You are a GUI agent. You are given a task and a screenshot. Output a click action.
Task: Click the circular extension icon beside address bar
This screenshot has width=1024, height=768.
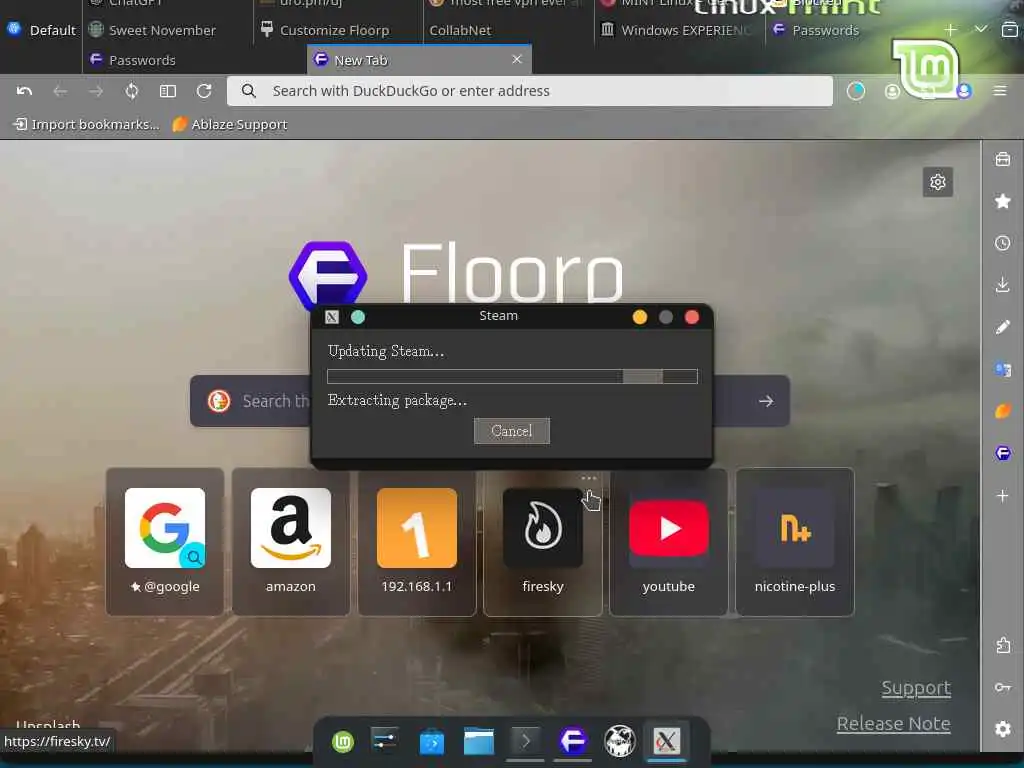click(x=856, y=91)
